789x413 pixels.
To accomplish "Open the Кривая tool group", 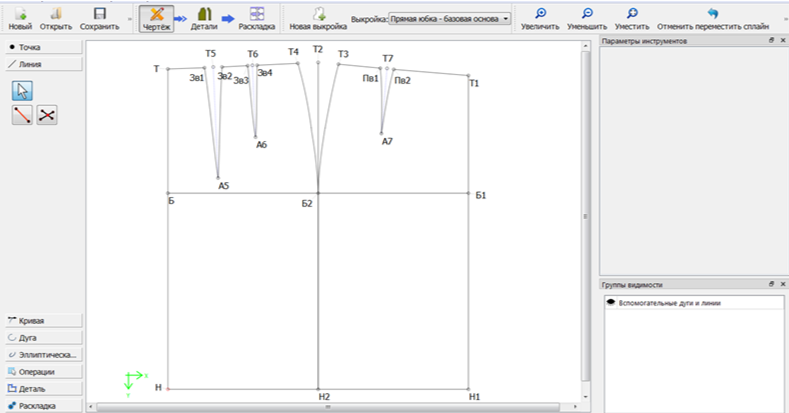I will [x=44, y=320].
